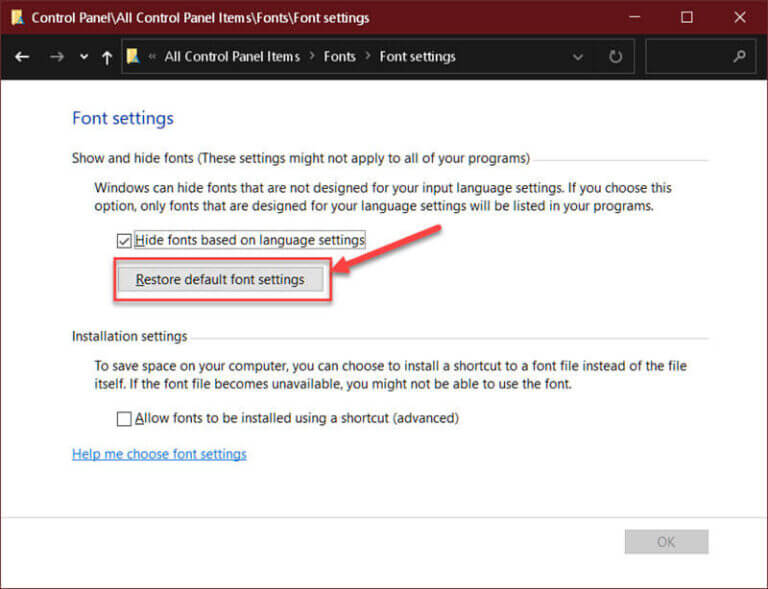The image size is (768, 589).
Task: Expand the double-chevron before All Control Panel Items
Action: (x=152, y=56)
